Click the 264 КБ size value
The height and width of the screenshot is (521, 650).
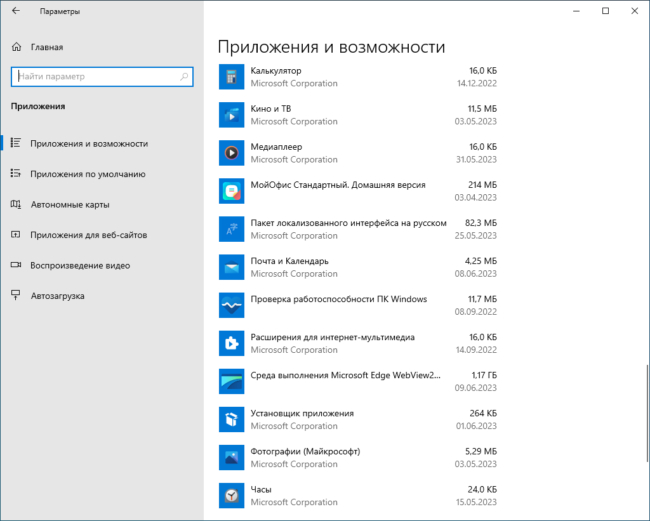483,413
